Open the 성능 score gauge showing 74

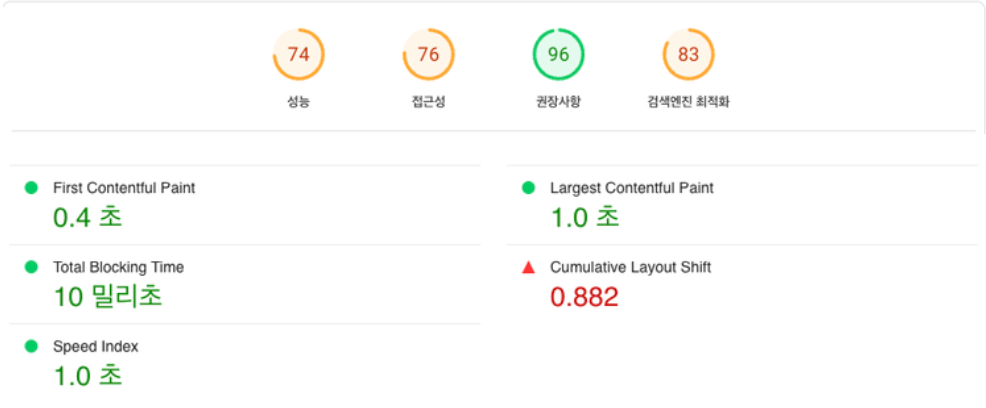point(299,55)
